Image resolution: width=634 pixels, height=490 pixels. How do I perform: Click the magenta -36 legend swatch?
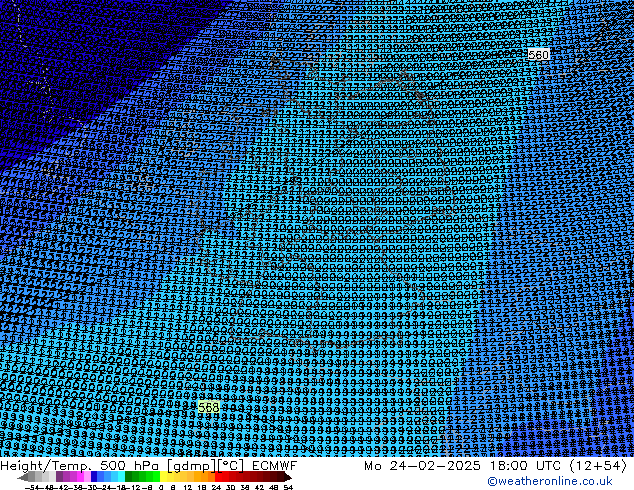pos(80,477)
